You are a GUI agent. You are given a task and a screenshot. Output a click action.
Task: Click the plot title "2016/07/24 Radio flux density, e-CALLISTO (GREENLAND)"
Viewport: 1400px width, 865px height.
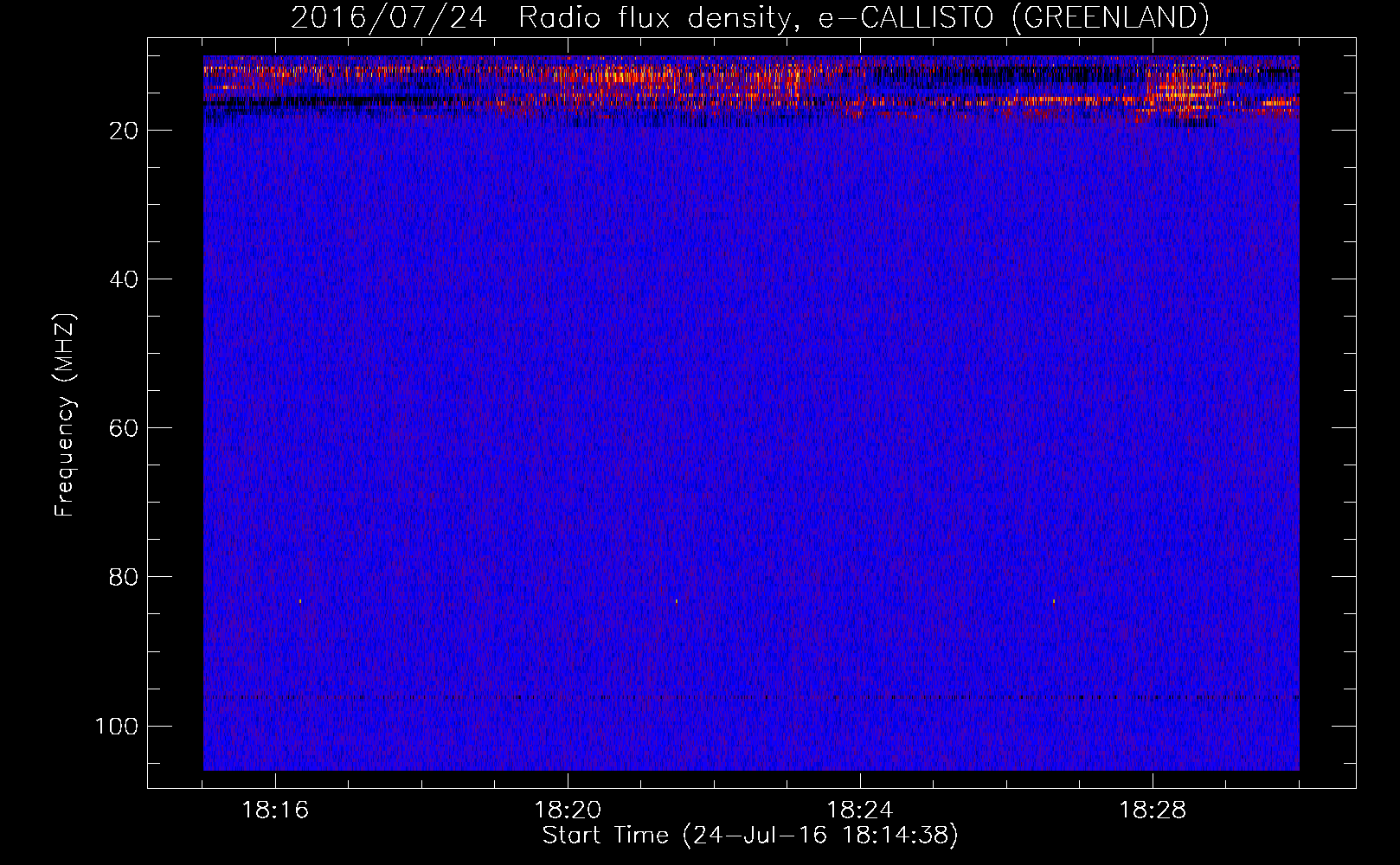coord(749,17)
